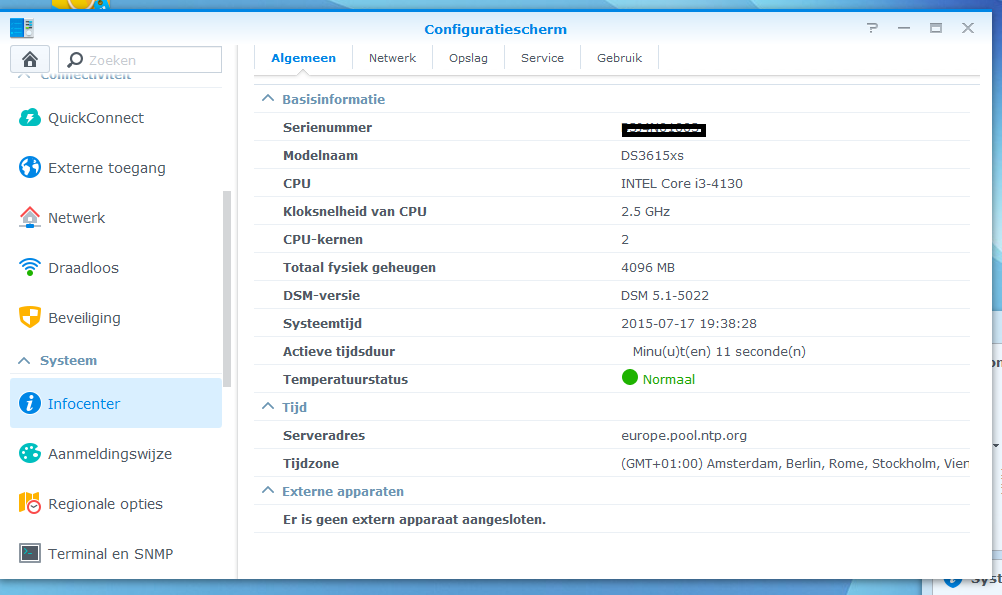This screenshot has height=595, width=1002.
Task: Click the uptime value Minu(u)t(en) 11 seconde(n)
Action: tap(719, 352)
